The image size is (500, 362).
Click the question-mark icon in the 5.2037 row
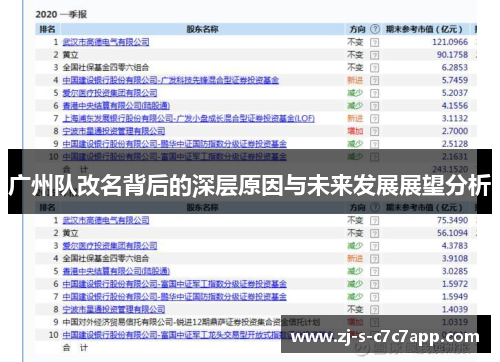tap(375, 93)
